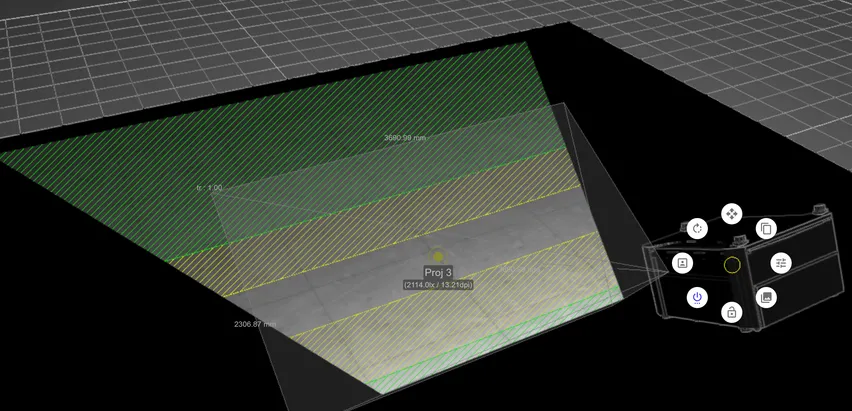Click the "3680.99 mm" dimension label
The image size is (852, 411).
point(405,138)
